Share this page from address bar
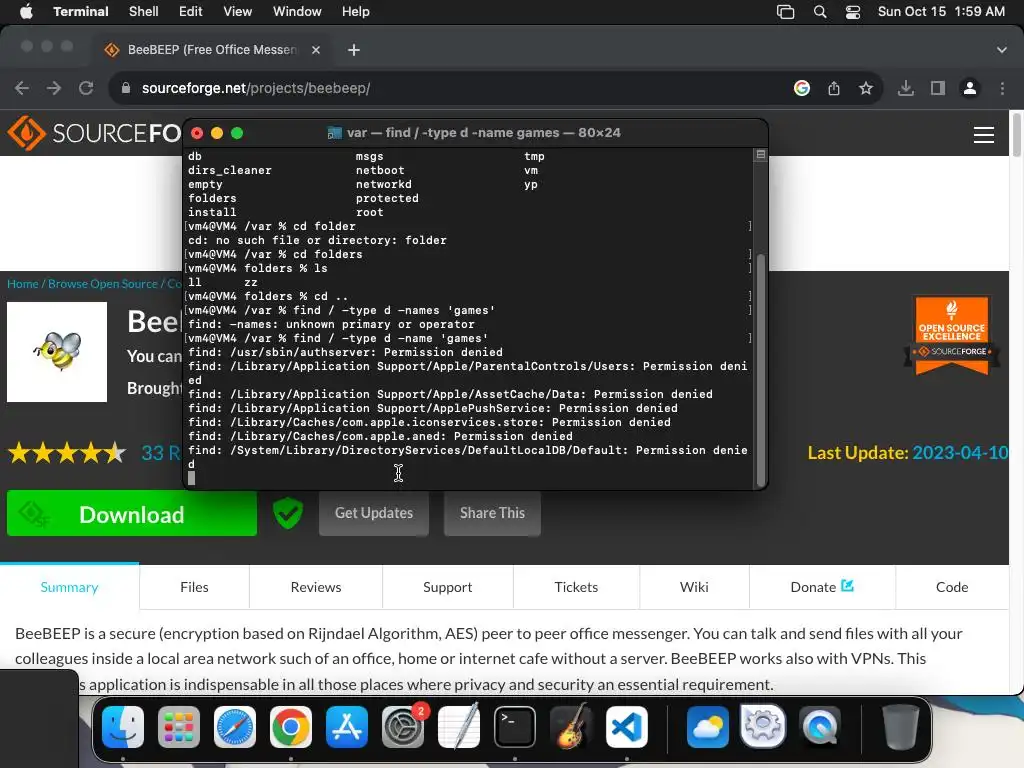 (833, 88)
